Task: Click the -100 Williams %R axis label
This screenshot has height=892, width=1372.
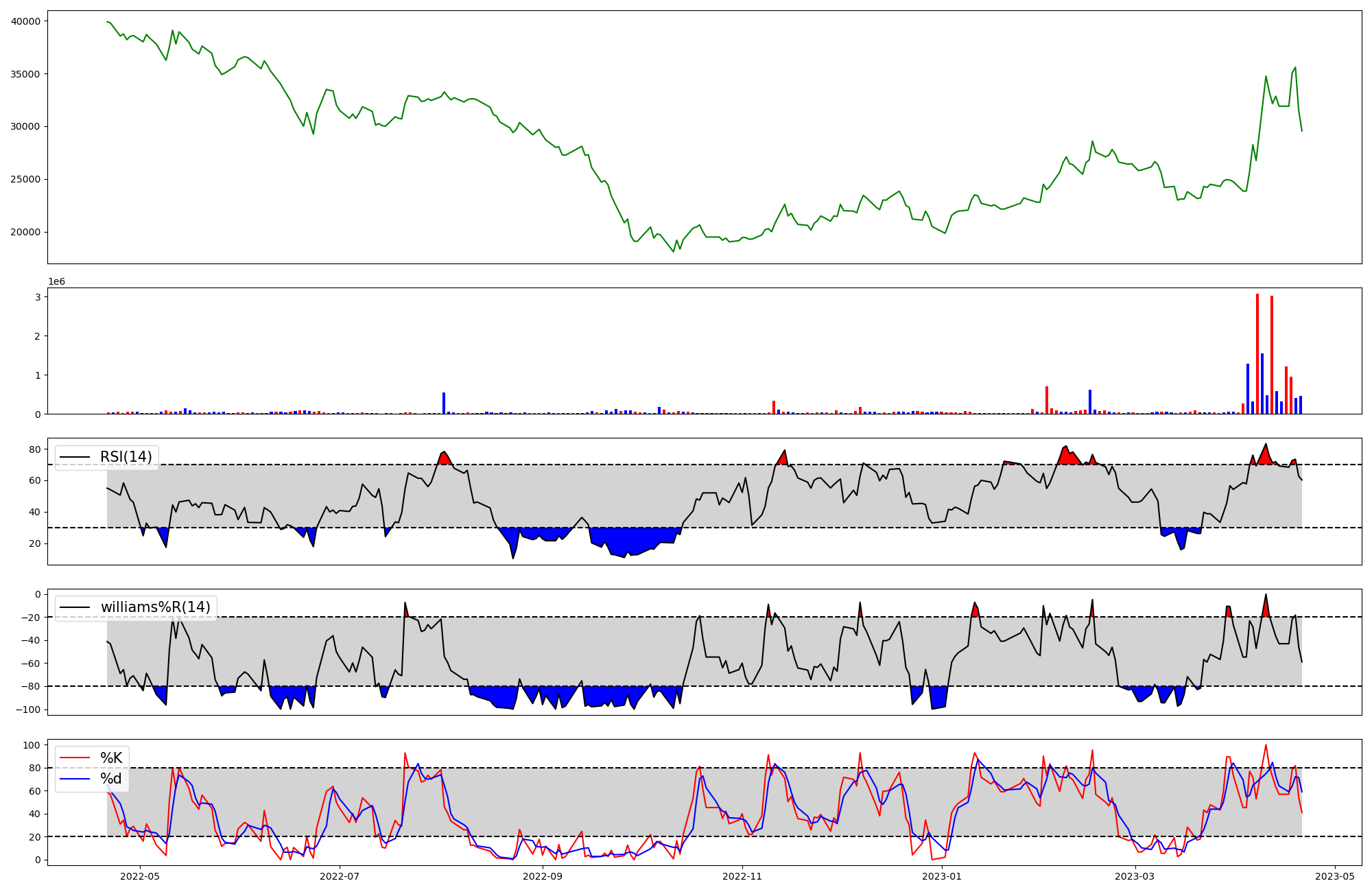Action: [29, 709]
